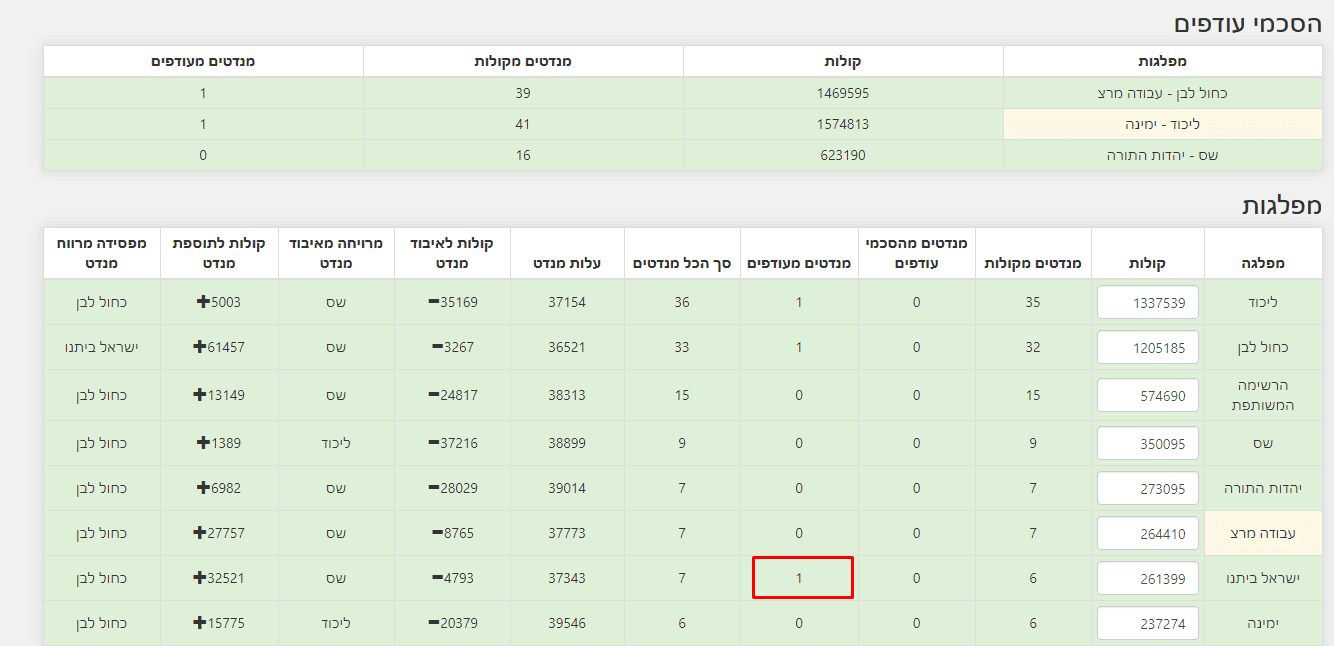Click ישראל ביתנו in the מפסידה מרווח מנדט column

tap(102, 347)
